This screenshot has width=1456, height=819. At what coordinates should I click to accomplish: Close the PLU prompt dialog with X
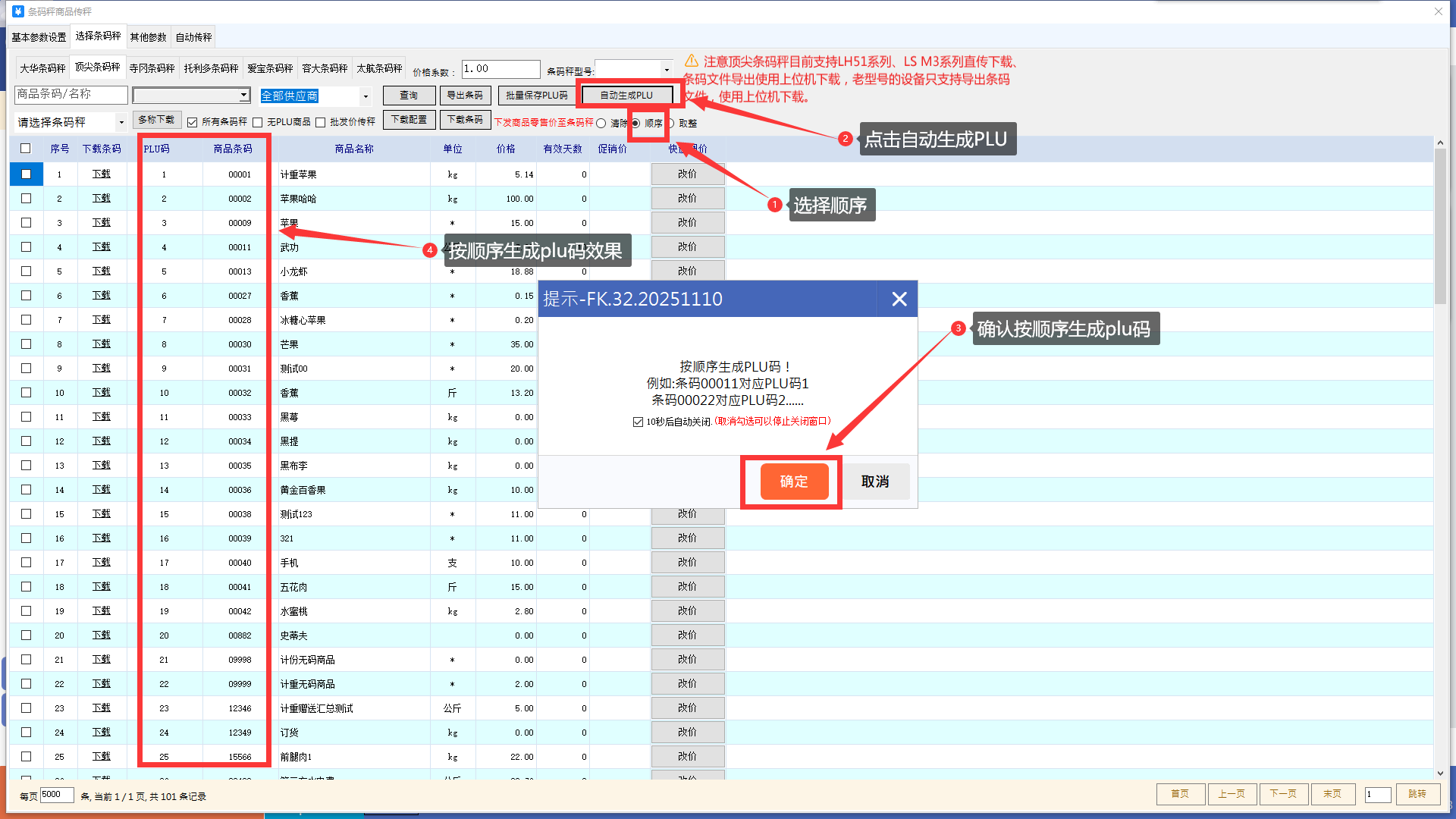(899, 300)
